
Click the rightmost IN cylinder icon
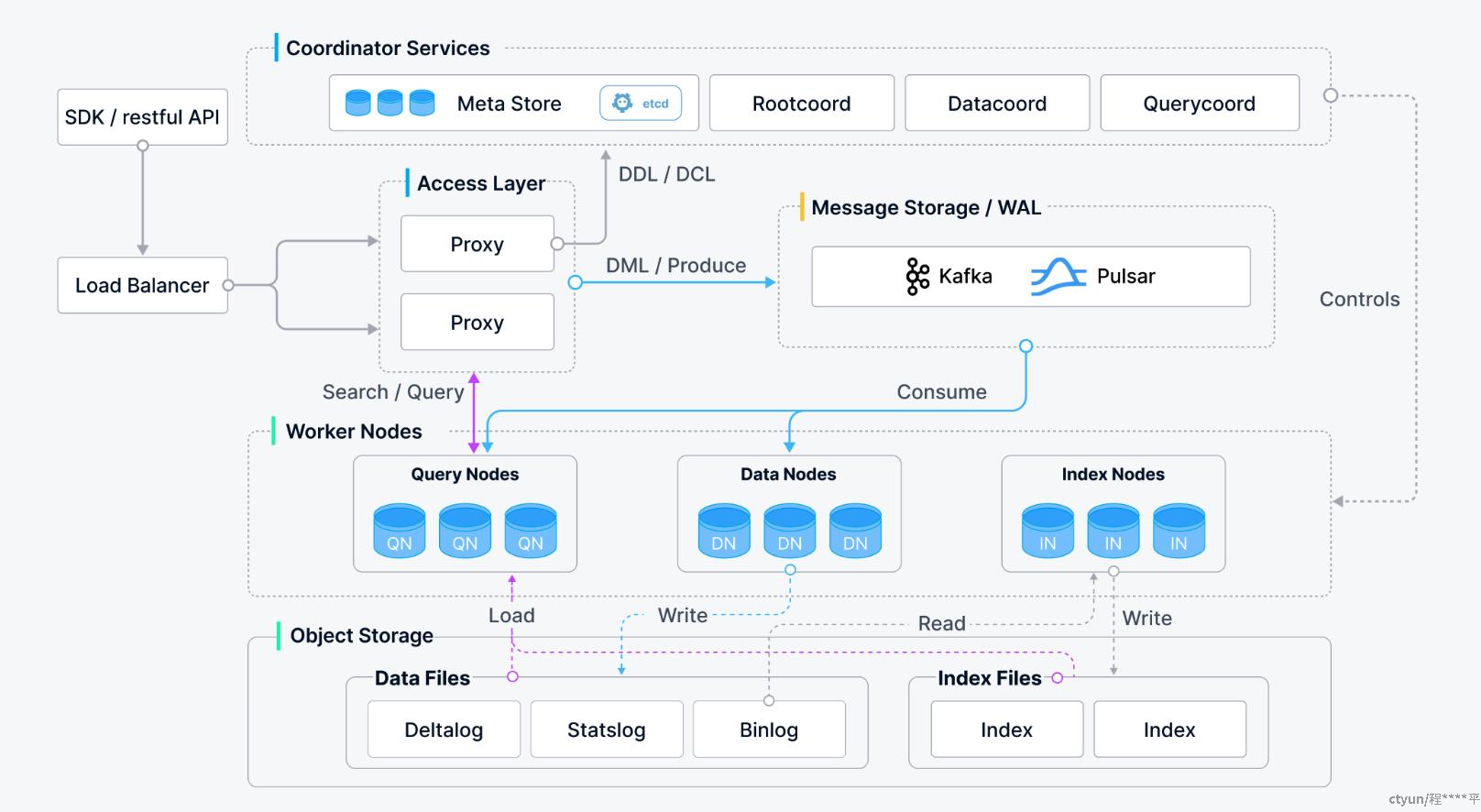1179,531
